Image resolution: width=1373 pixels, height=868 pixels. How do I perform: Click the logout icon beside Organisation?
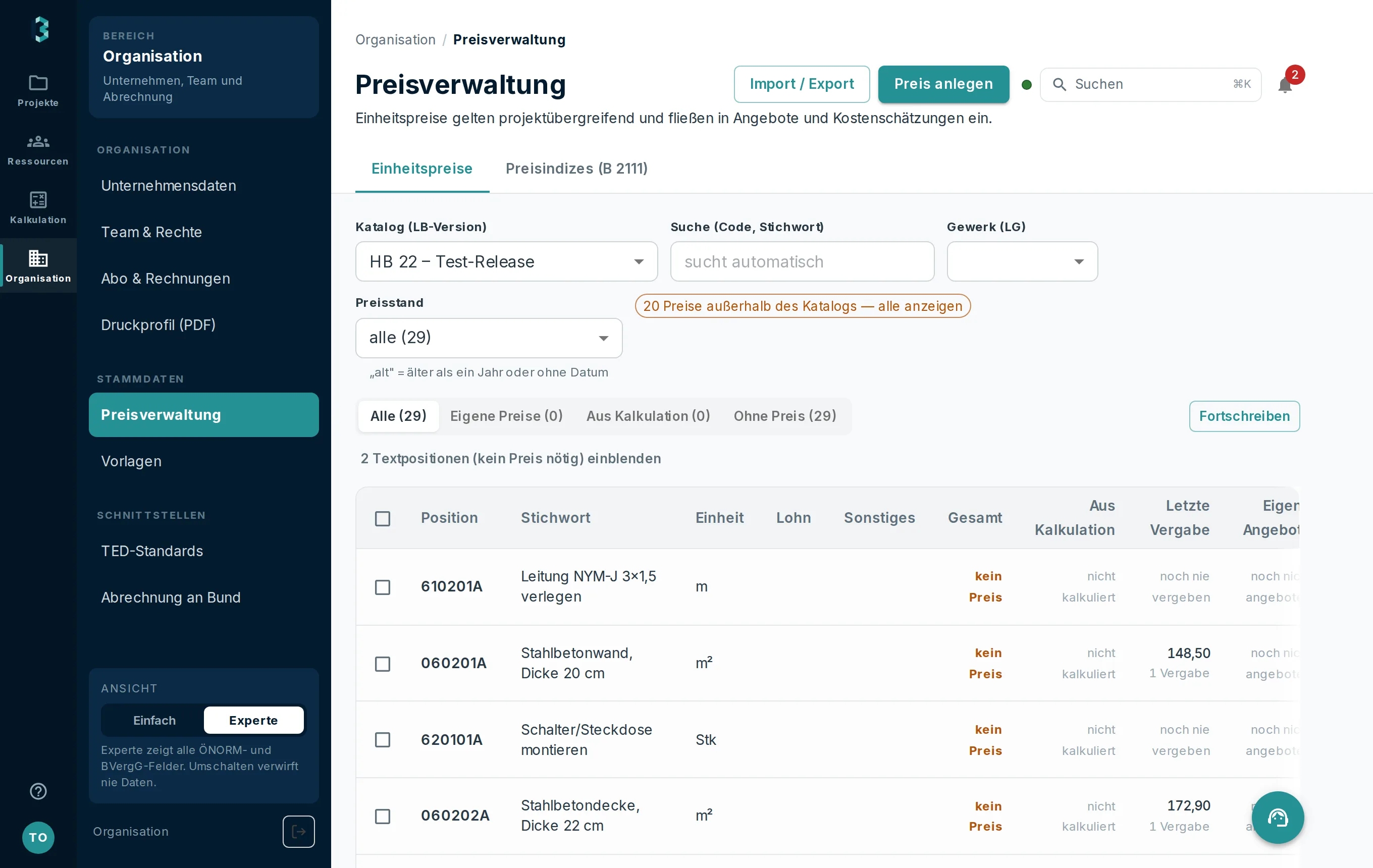[x=299, y=832]
